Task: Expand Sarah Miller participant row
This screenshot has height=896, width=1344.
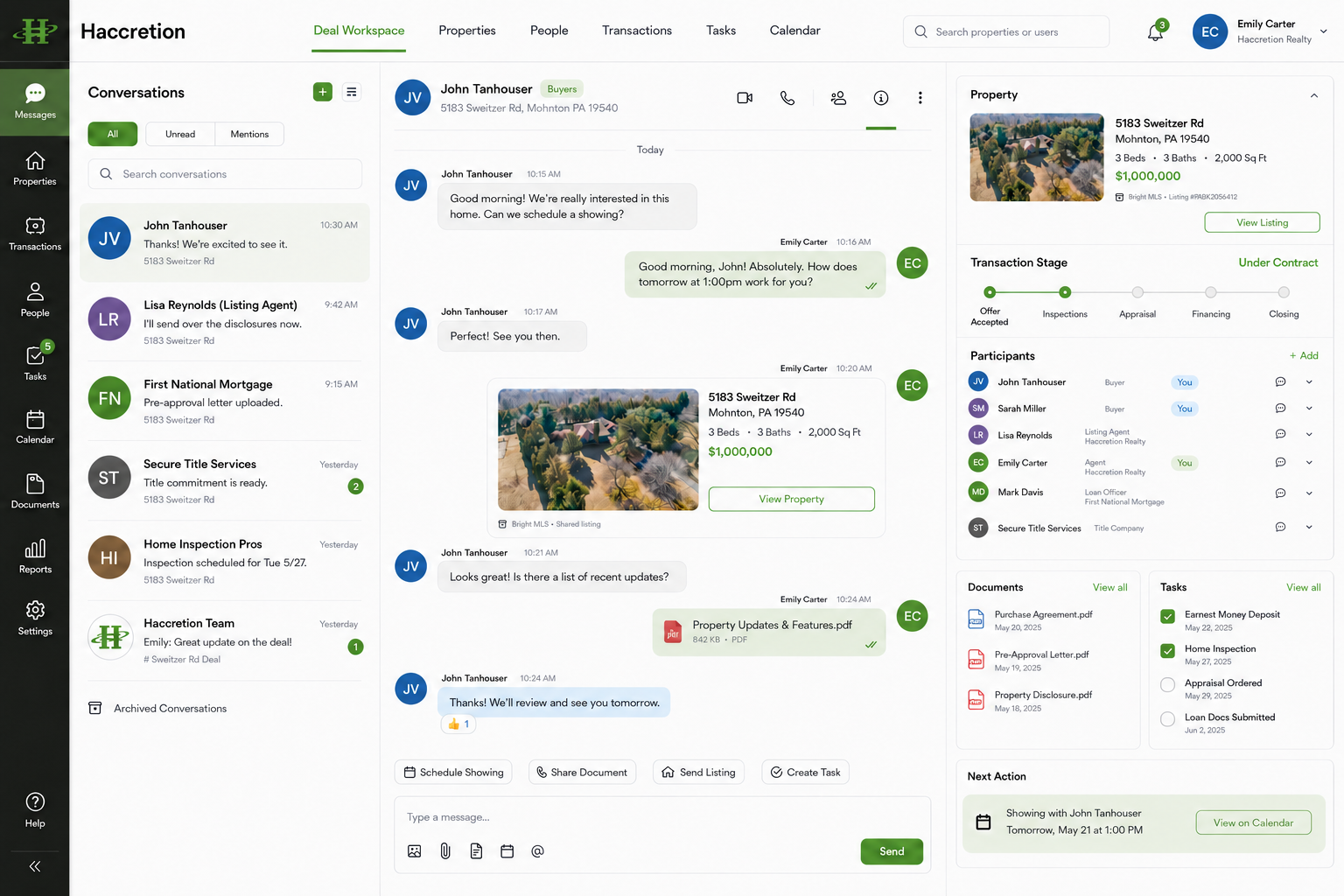Action: pos(1309,409)
